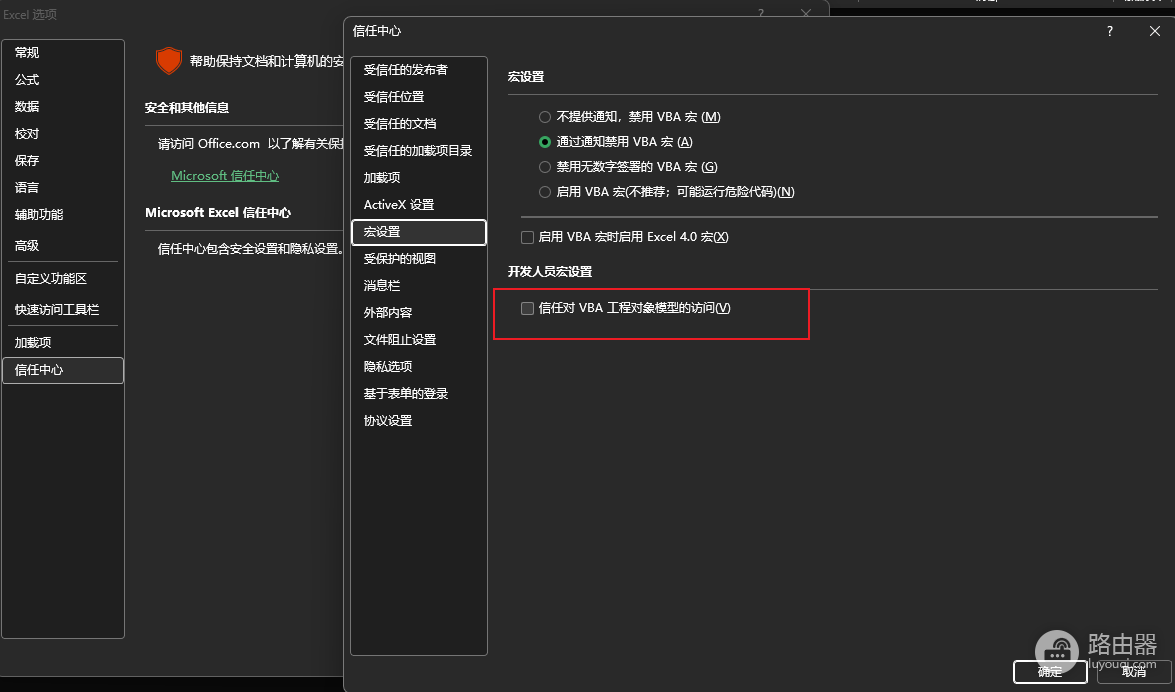
Task: Click 'Microsoft Excel 信任中心' heading
Action: (218, 213)
